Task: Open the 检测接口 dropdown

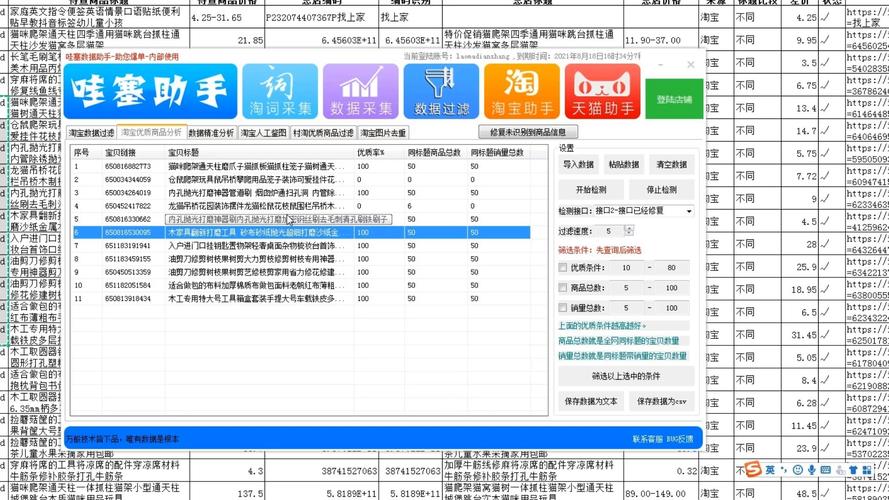Action: (x=644, y=211)
